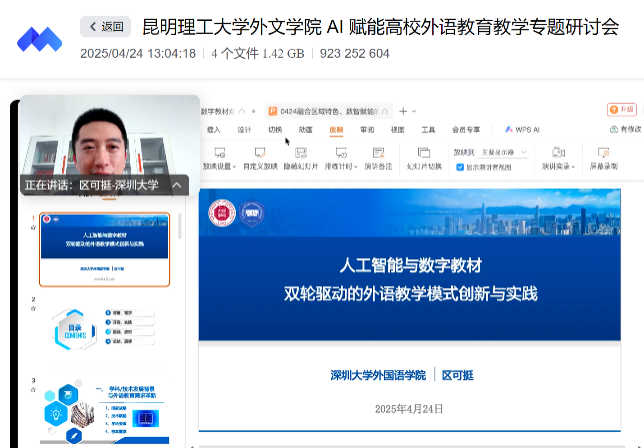Switch to the 审阅 ribbon tab
This screenshot has height=448, width=644.
pyautogui.click(x=367, y=129)
